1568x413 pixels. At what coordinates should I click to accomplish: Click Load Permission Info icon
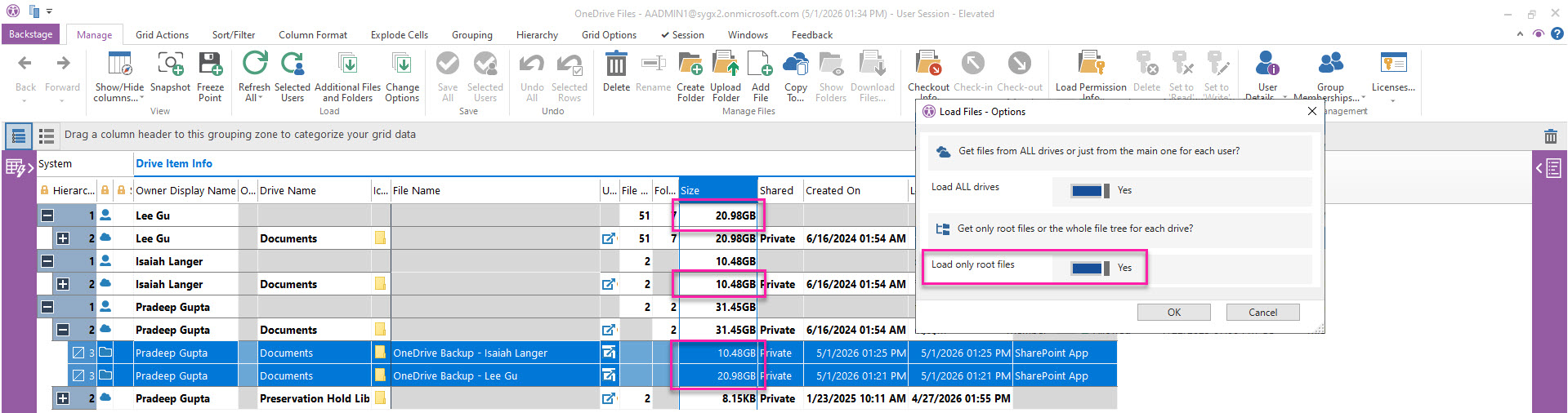click(x=1091, y=64)
